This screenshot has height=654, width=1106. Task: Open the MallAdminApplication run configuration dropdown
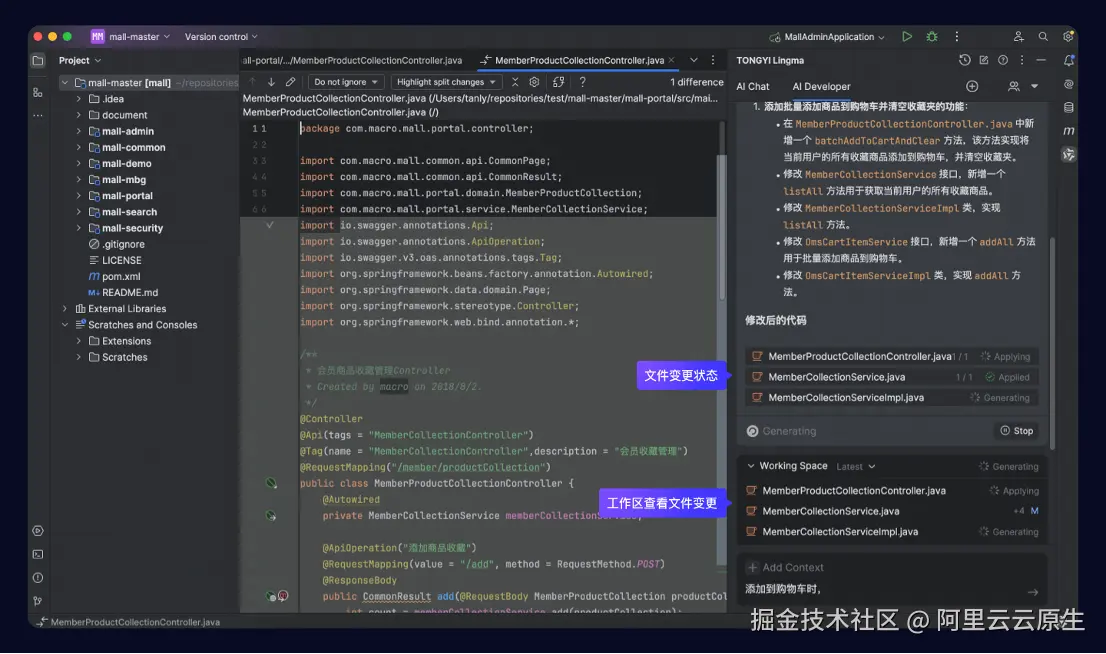[827, 37]
